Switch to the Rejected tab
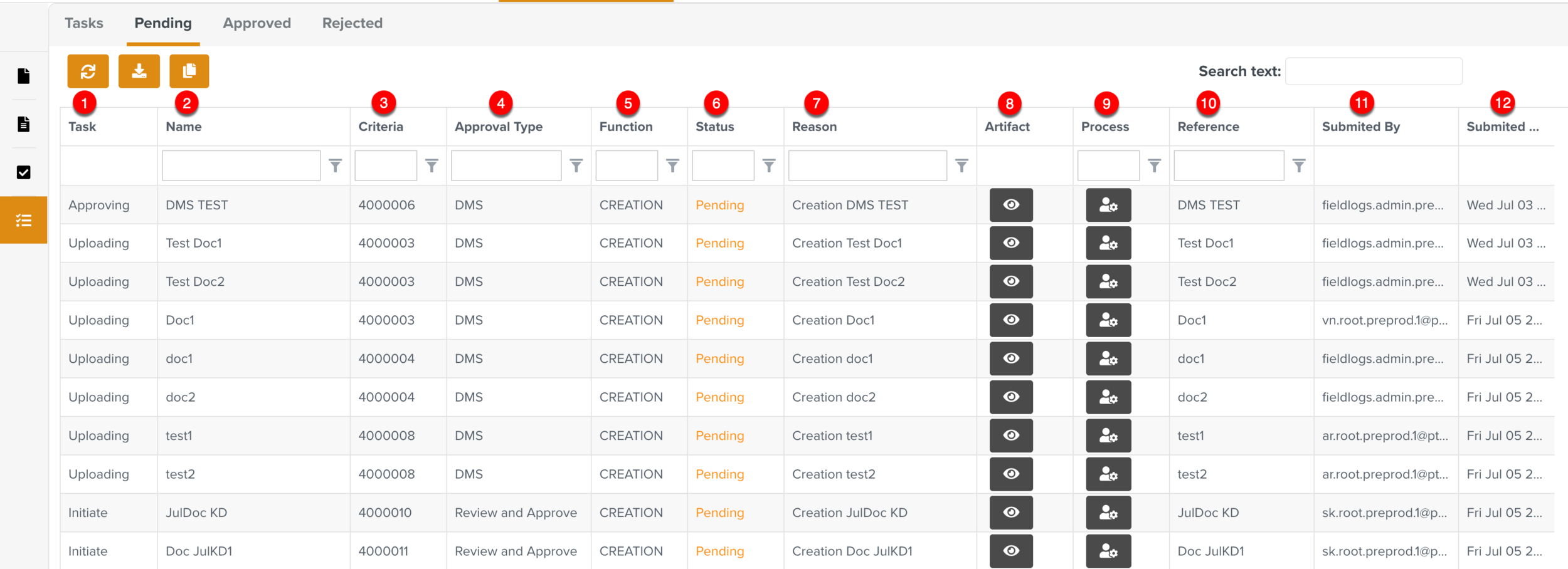This screenshot has width=1568, height=569. (352, 23)
